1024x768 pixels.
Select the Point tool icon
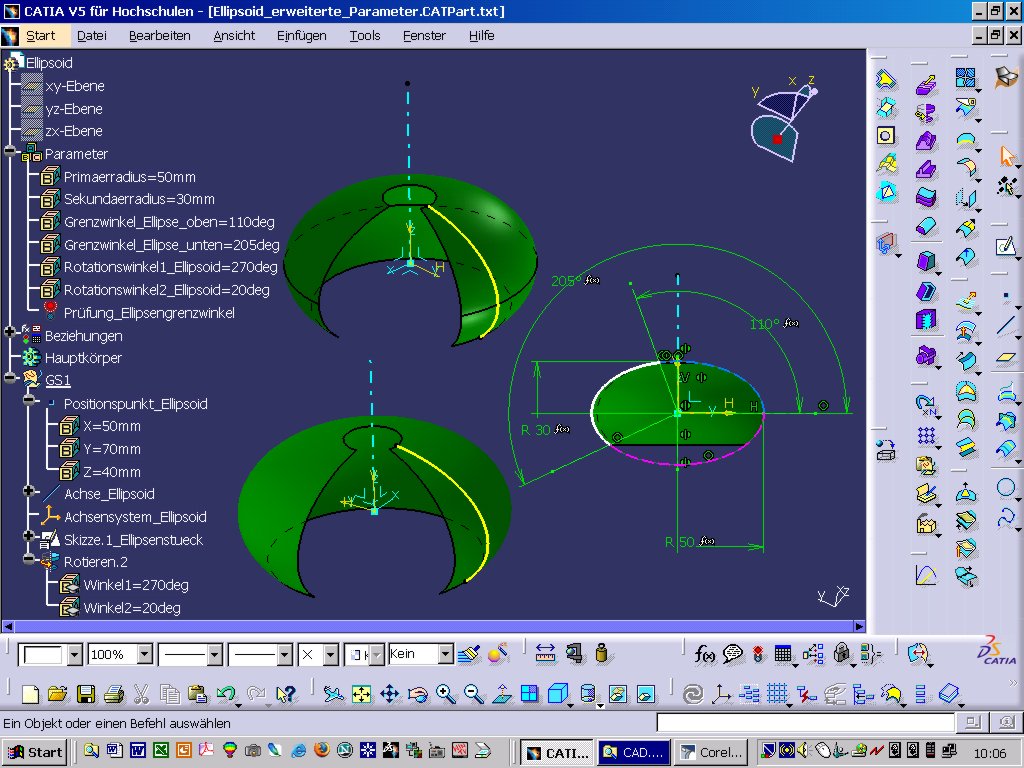1006,296
